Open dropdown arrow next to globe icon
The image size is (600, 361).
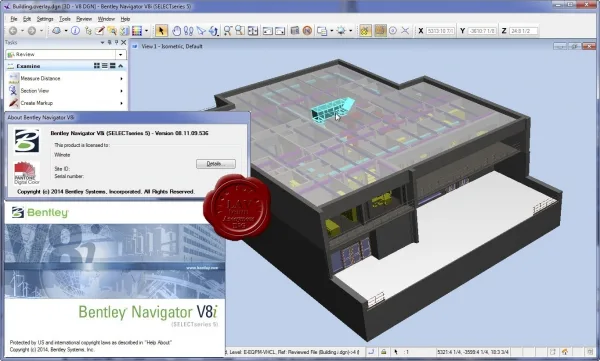[x=66, y=31]
